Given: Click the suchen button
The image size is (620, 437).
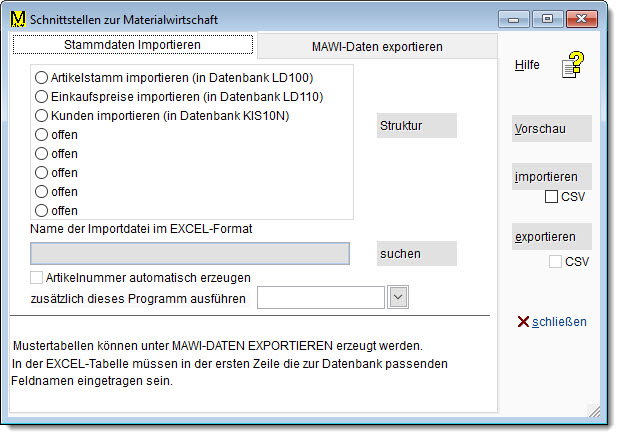Looking at the screenshot, I should click(416, 254).
